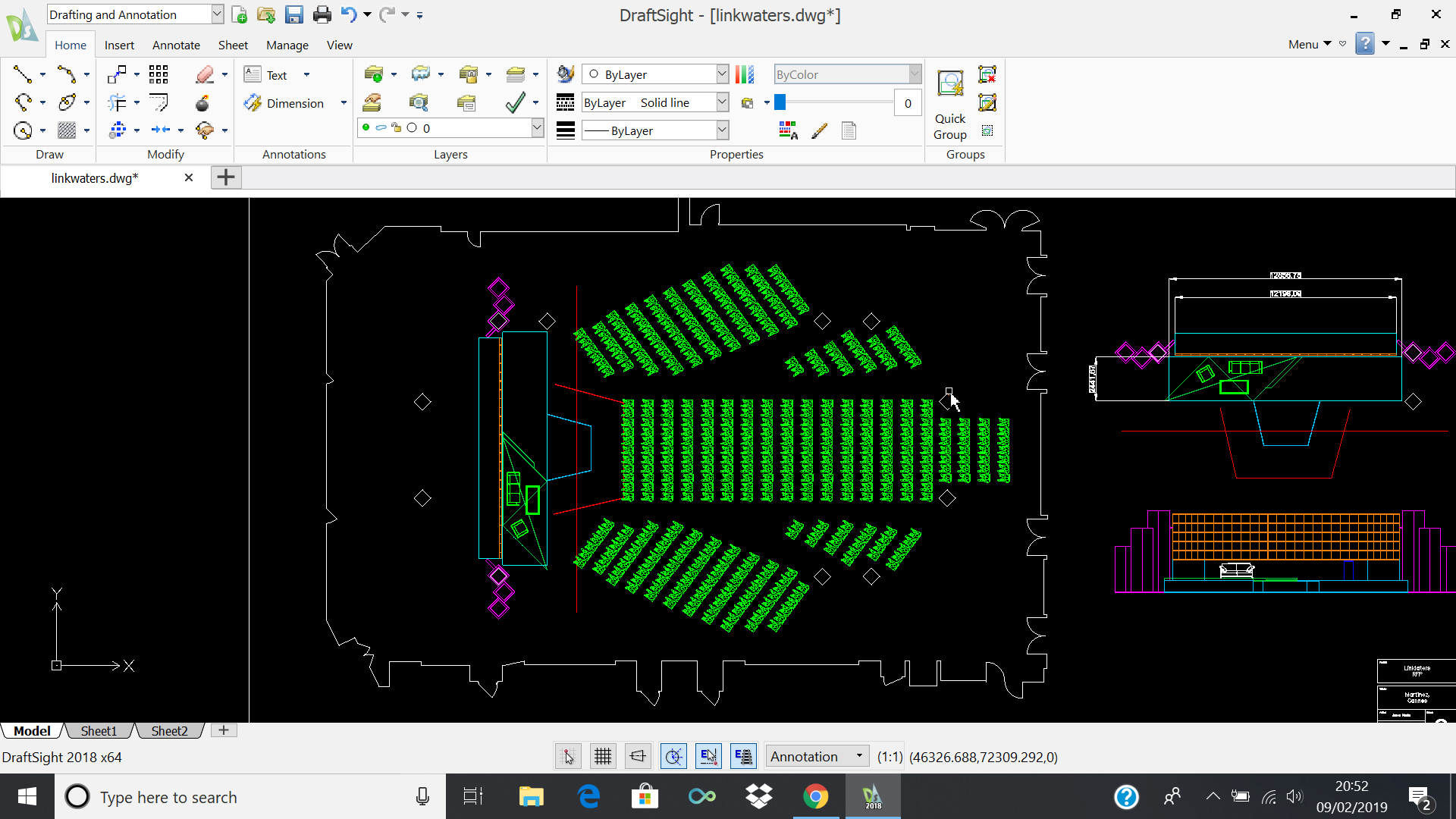Viewport: 1456px width, 819px height.
Task: Toggle Snap mode in status bar
Action: pos(568,756)
